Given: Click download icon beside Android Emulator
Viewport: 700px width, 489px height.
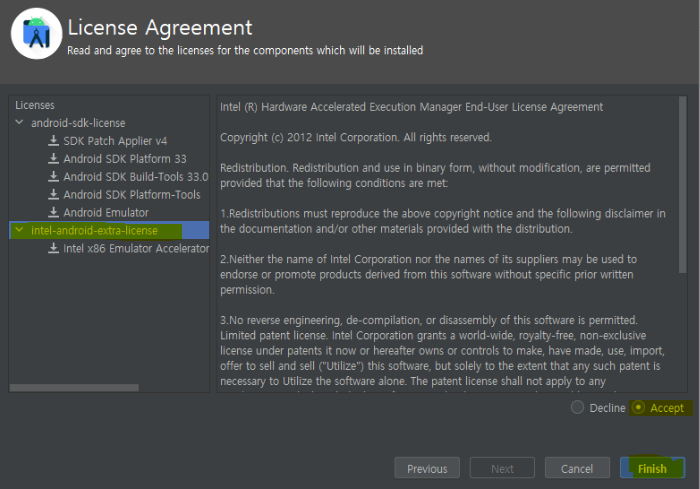Looking at the screenshot, I should (x=54, y=212).
